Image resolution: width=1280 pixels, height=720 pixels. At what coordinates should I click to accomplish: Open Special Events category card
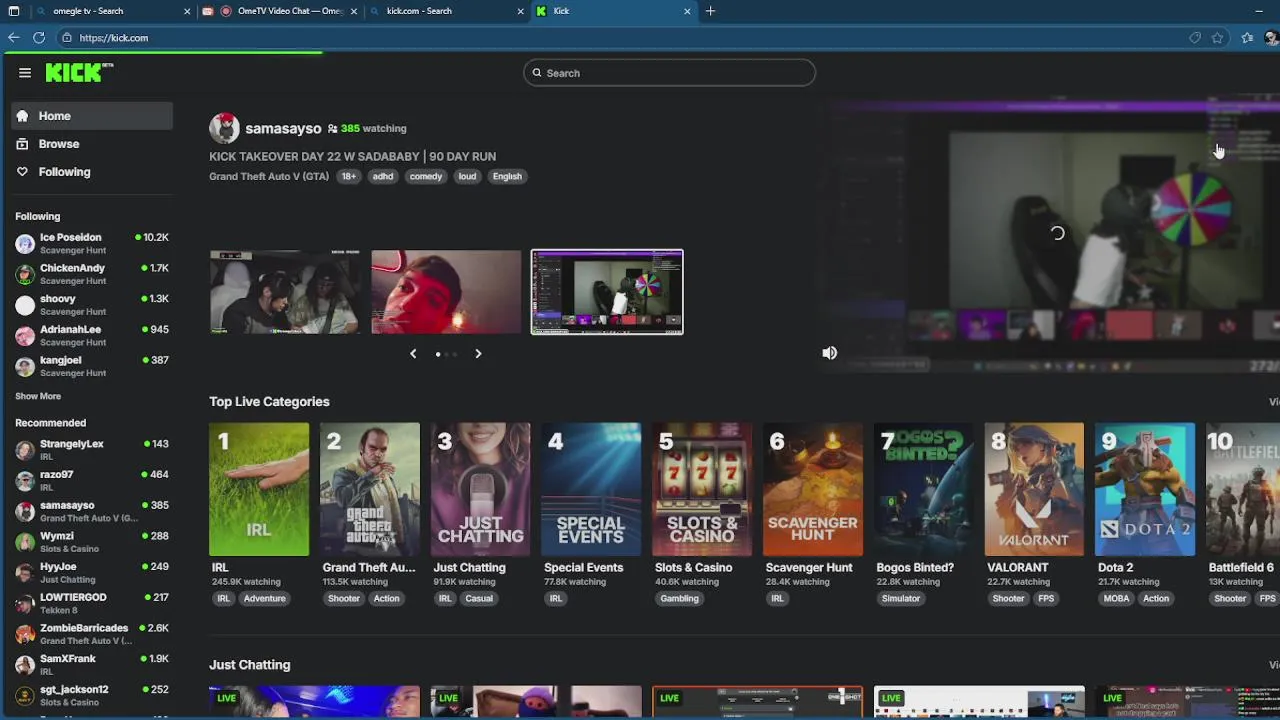point(591,489)
